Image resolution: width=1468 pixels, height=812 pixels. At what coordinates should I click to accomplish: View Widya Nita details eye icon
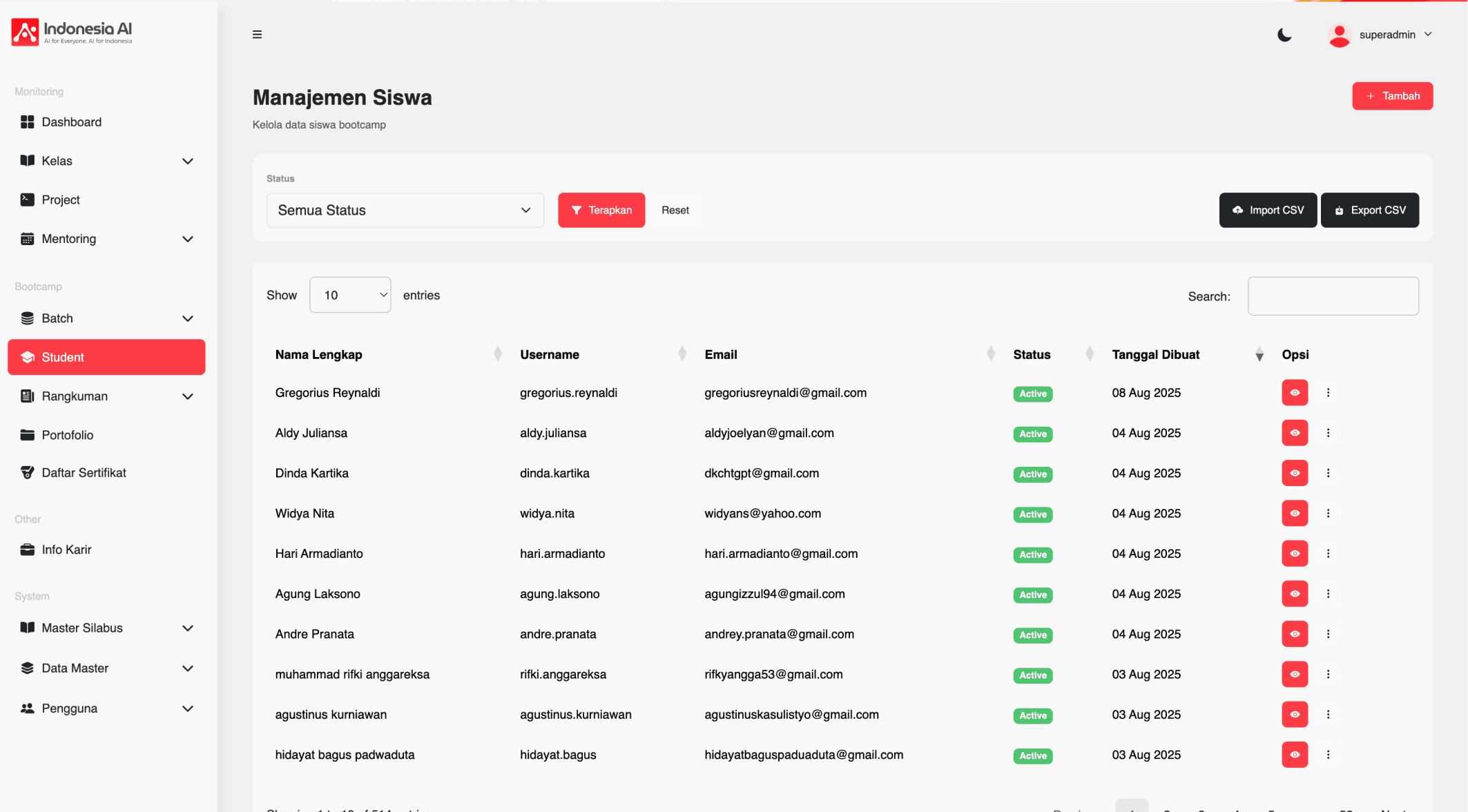[x=1295, y=513]
